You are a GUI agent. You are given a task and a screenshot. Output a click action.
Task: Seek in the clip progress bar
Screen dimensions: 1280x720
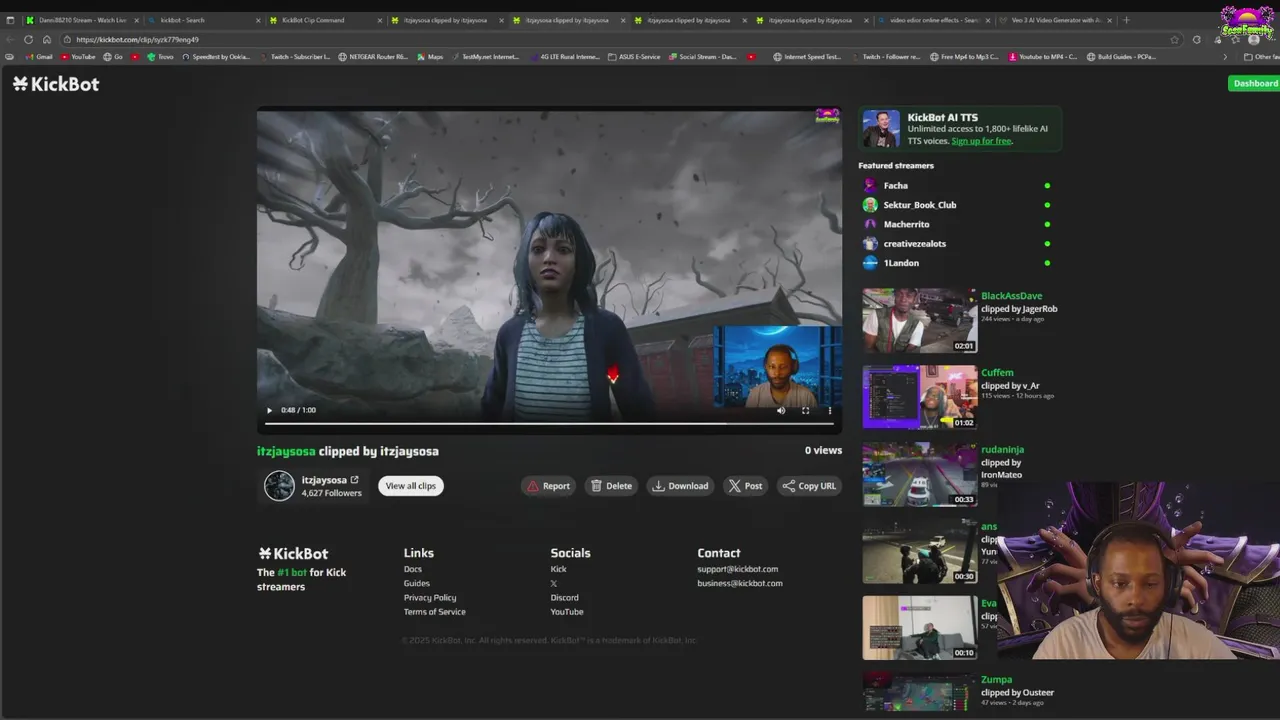[549, 424]
